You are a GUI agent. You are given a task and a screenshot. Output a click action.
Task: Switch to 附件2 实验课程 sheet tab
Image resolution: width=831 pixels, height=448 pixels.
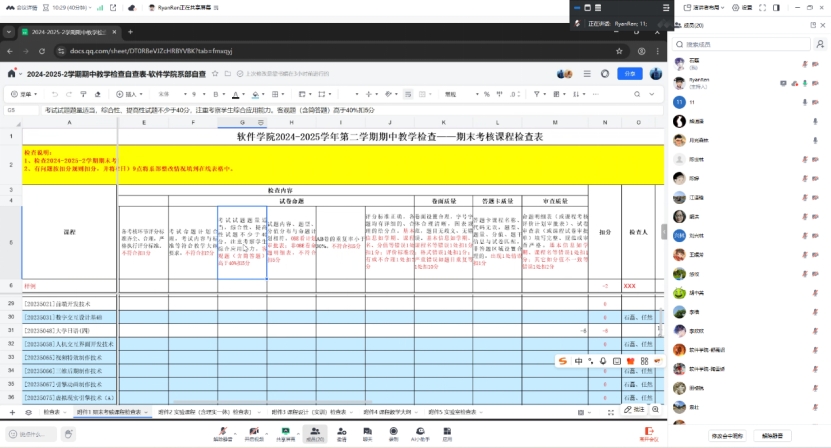188,412
